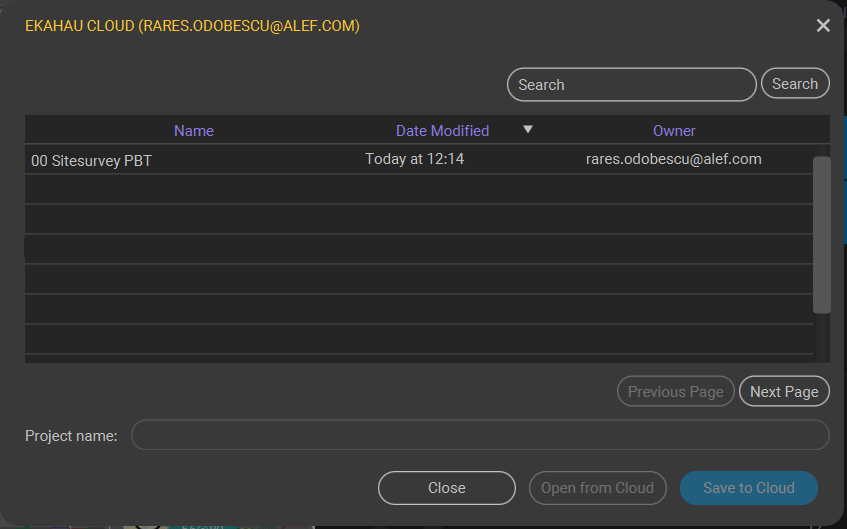Click the rares.odobescu@alef.com owner cell
Viewport: 847px width, 529px height.
(674, 159)
